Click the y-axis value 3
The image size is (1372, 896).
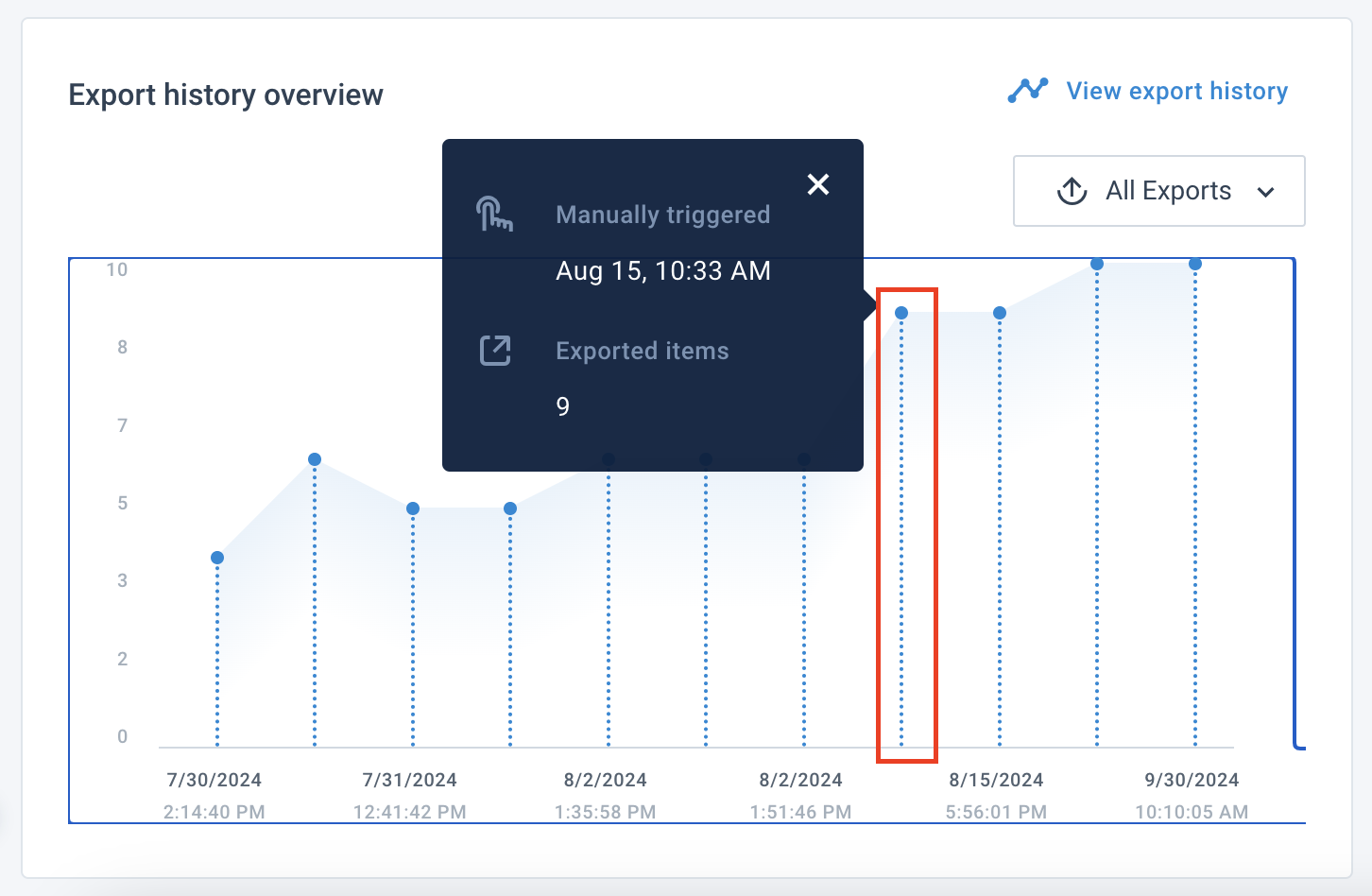[123, 580]
